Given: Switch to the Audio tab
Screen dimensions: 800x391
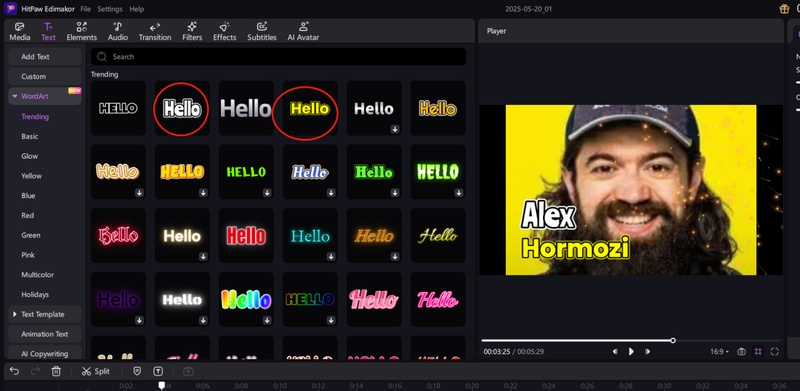Looking at the screenshot, I should point(117,32).
